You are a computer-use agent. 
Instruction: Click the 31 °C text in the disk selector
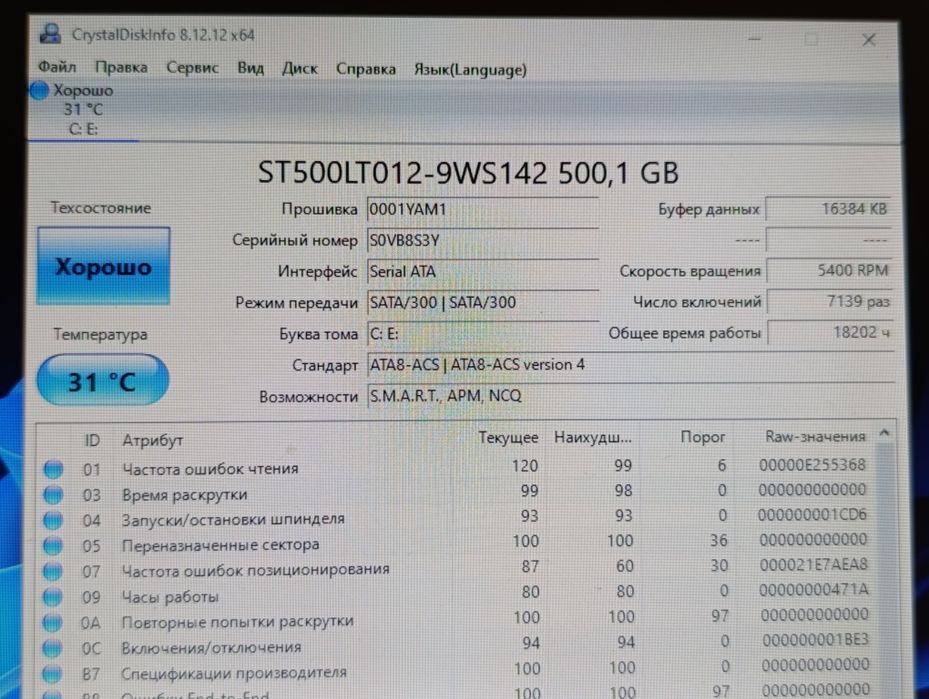pyautogui.click(x=83, y=110)
